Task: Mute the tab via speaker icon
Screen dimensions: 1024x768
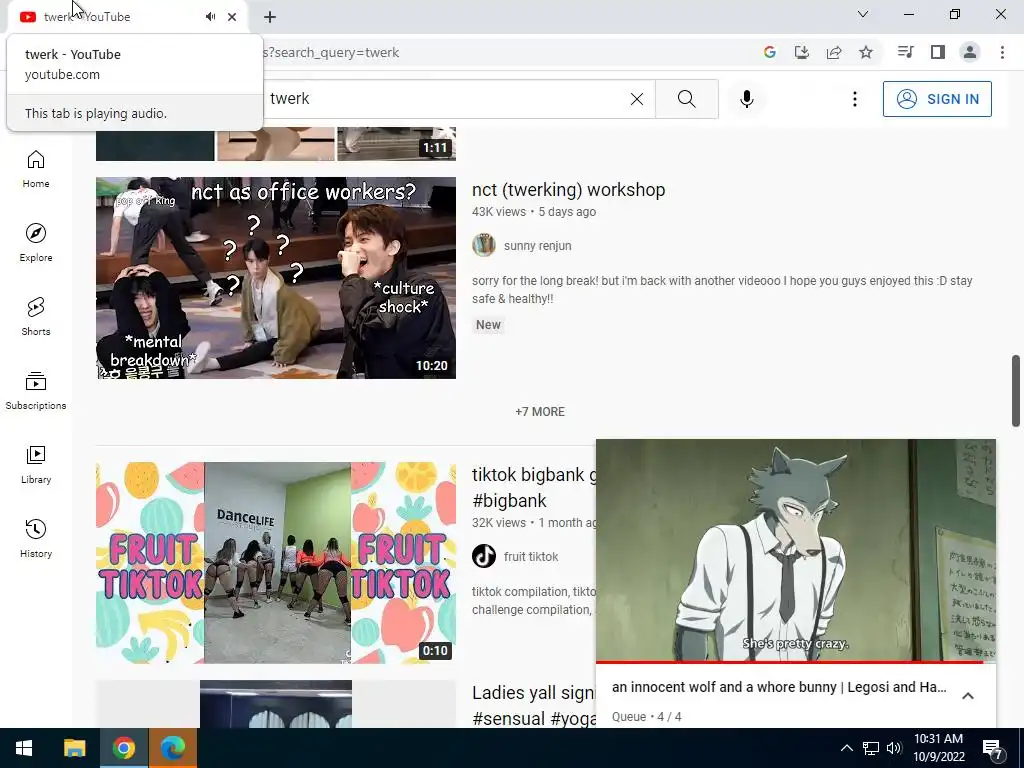Action: pos(210,17)
